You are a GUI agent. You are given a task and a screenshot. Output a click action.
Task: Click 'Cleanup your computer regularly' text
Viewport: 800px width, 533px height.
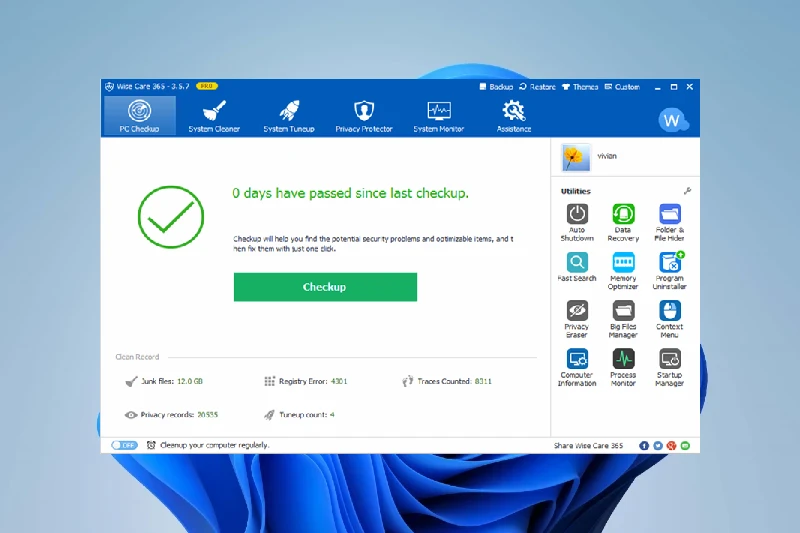[x=215, y=445]
